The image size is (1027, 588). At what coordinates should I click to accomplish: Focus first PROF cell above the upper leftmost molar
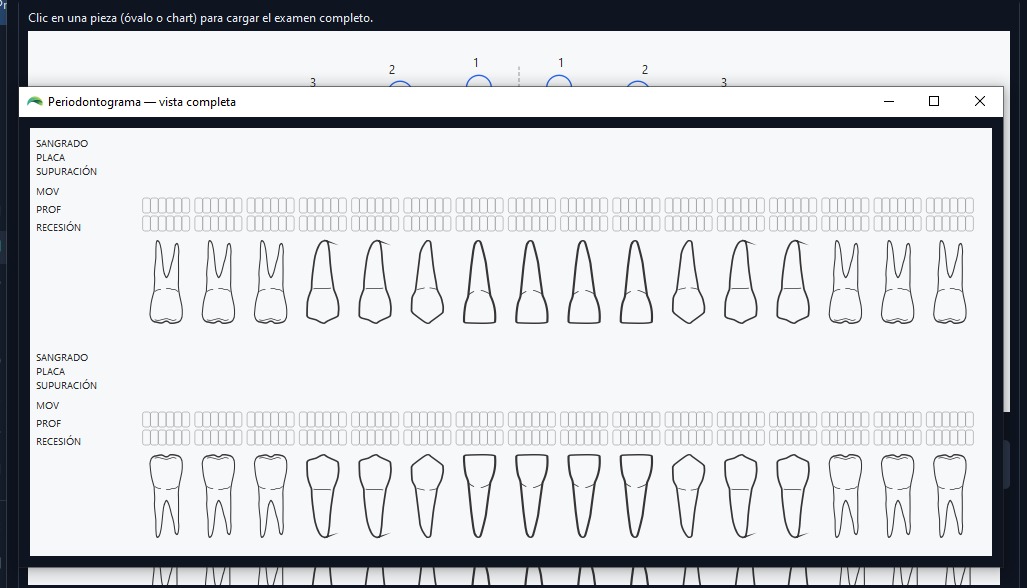coord(146,205)
